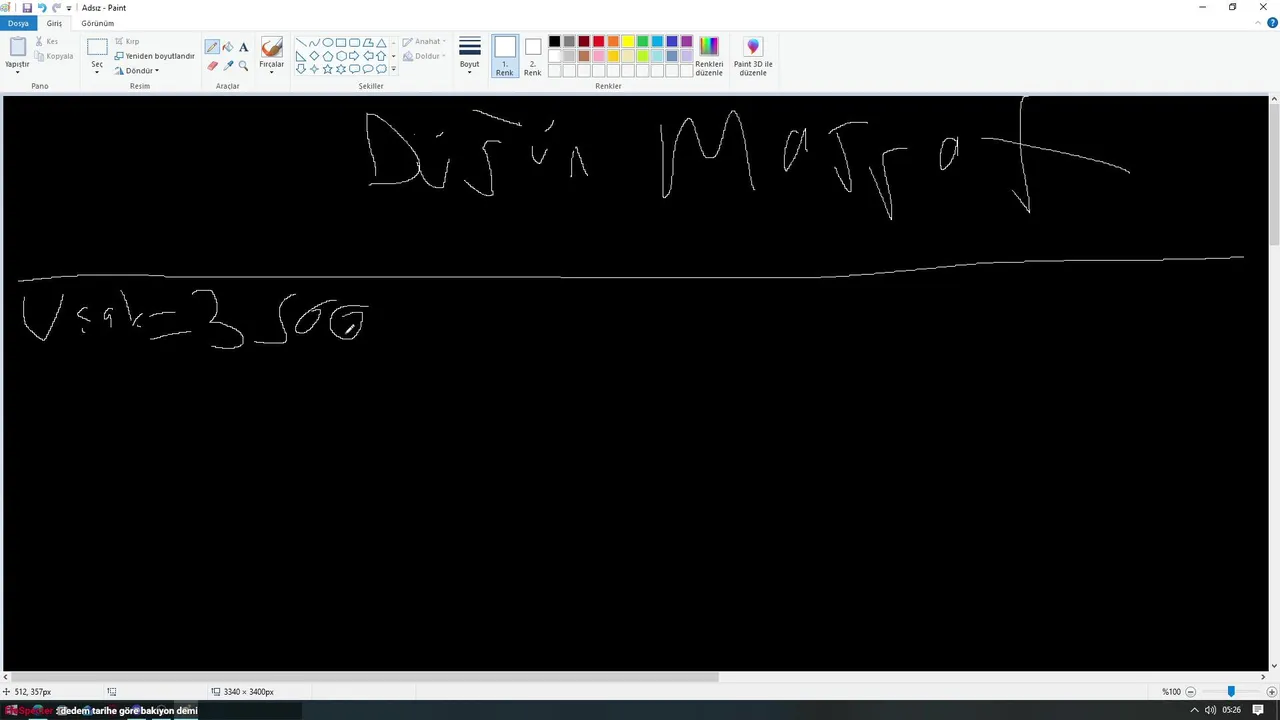Select the Pencil tool
The height and width of the screenshot is (720, 1280).
212,47
